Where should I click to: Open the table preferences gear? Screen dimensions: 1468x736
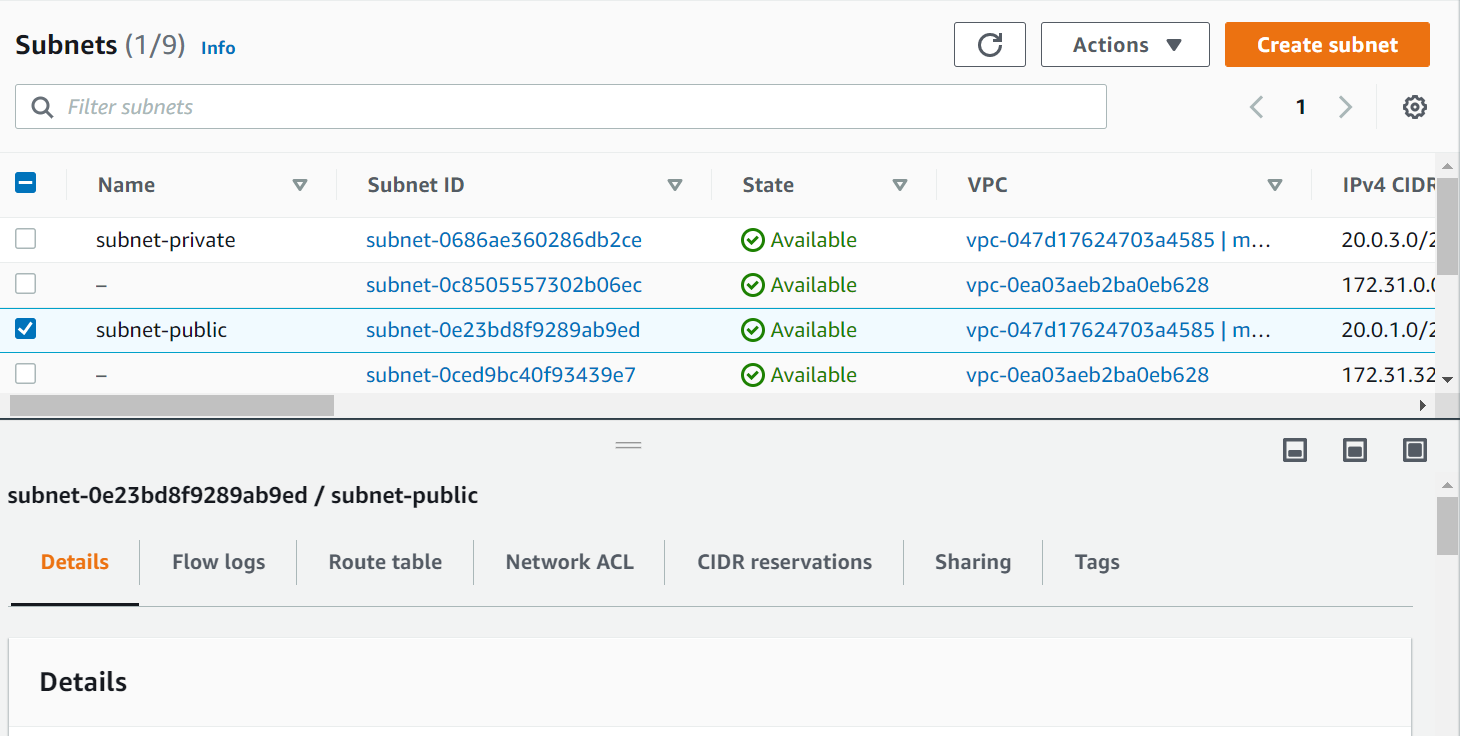point(1415,106)
